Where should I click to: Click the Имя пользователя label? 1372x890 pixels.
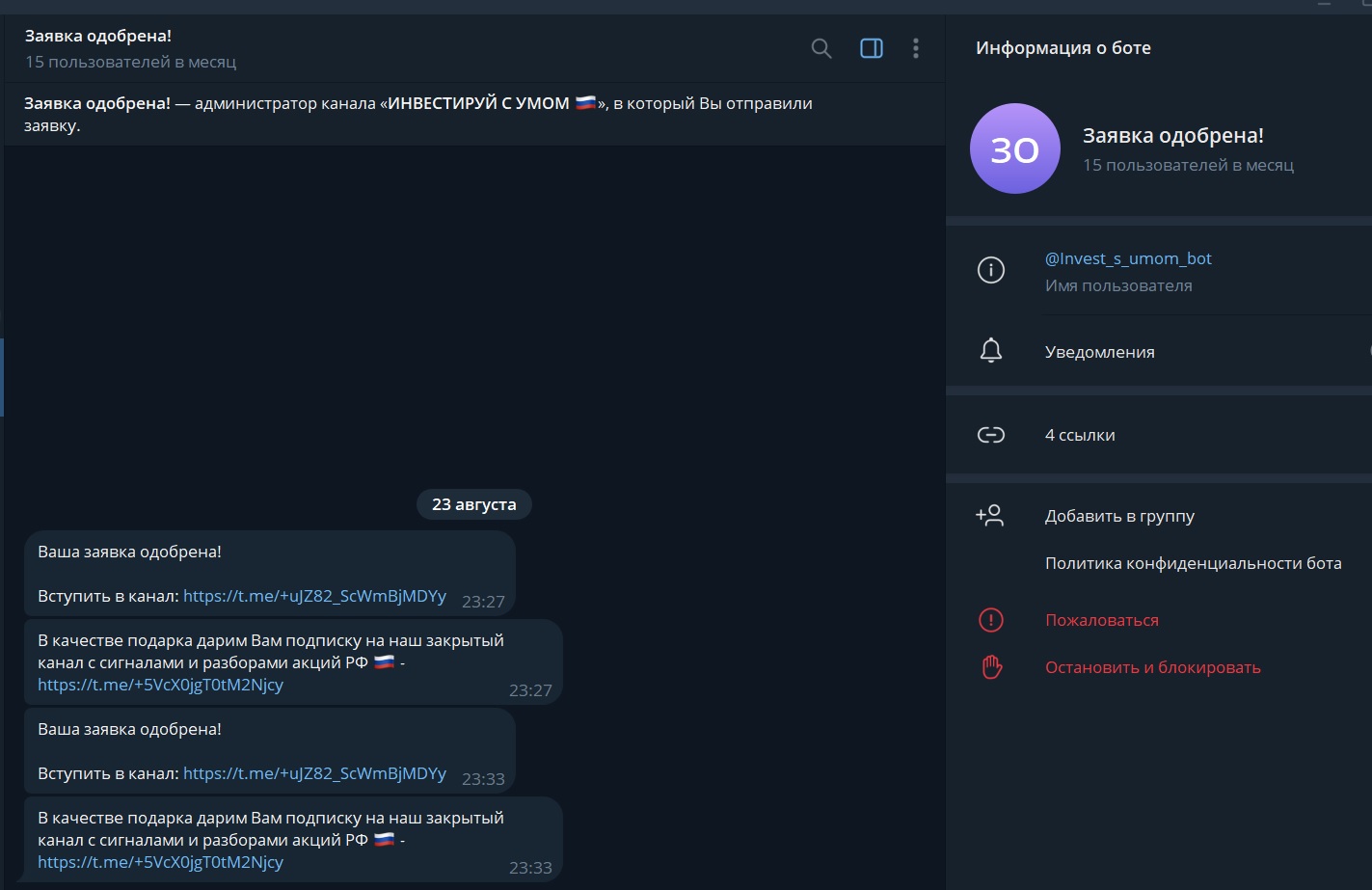point(1118,285)
